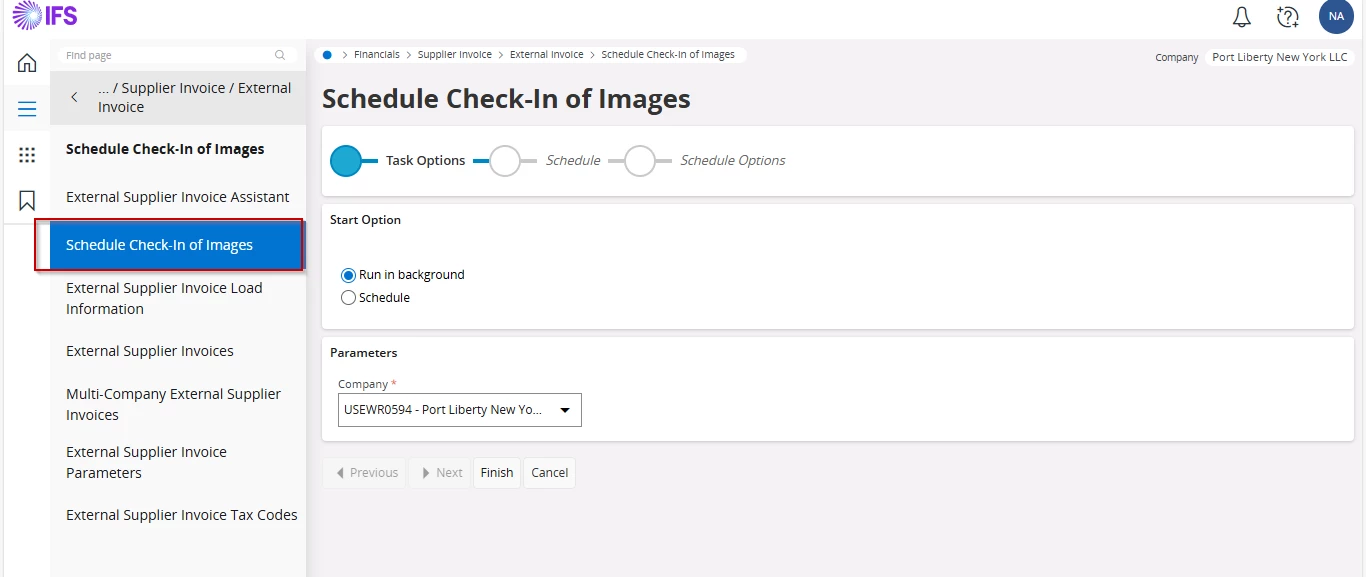Go back using the navigation chevron

pyautogui.click(x=74, y=98)
